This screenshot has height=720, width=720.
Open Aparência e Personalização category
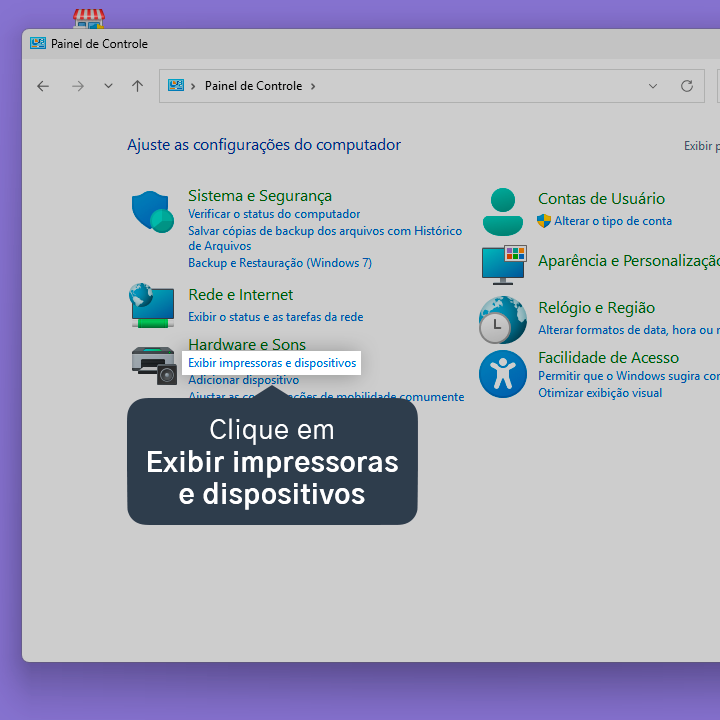629,261
